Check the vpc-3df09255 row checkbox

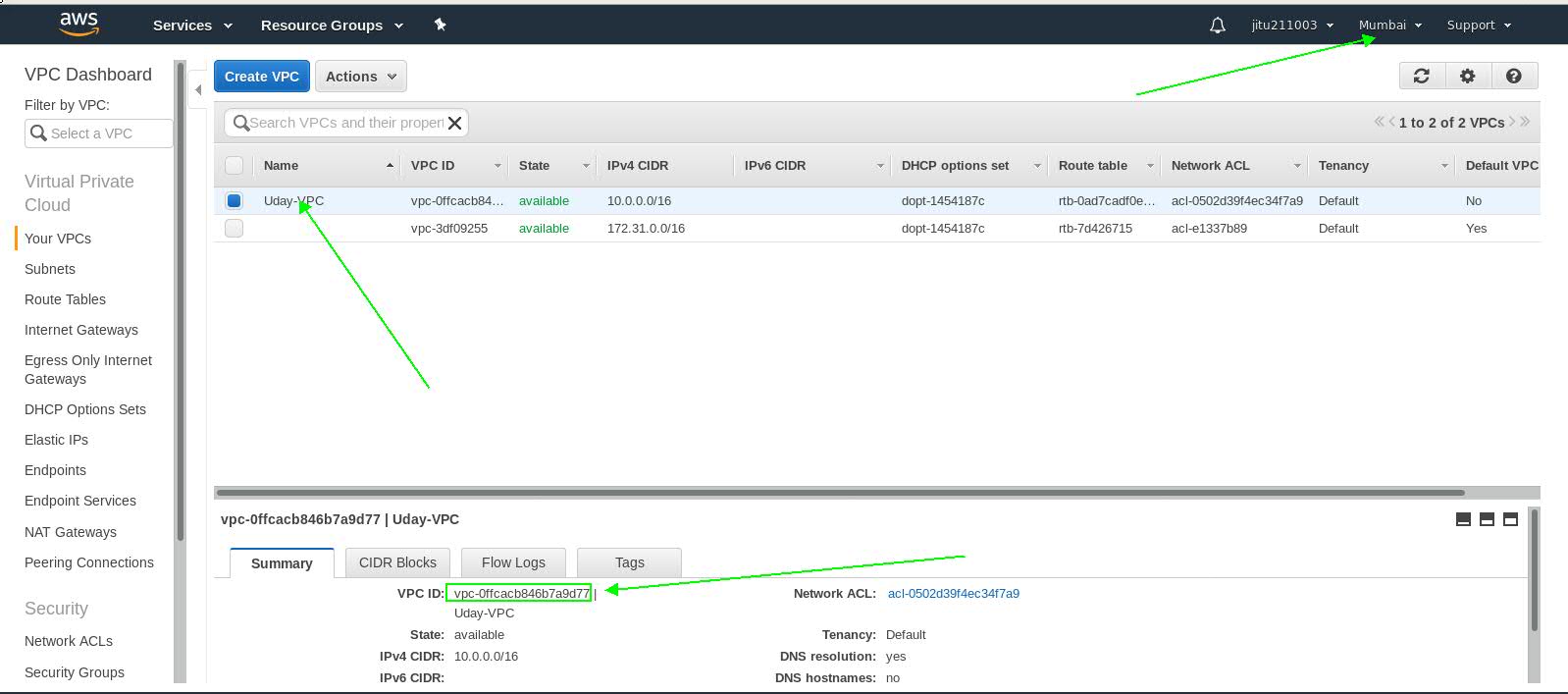tap(234, 228)
